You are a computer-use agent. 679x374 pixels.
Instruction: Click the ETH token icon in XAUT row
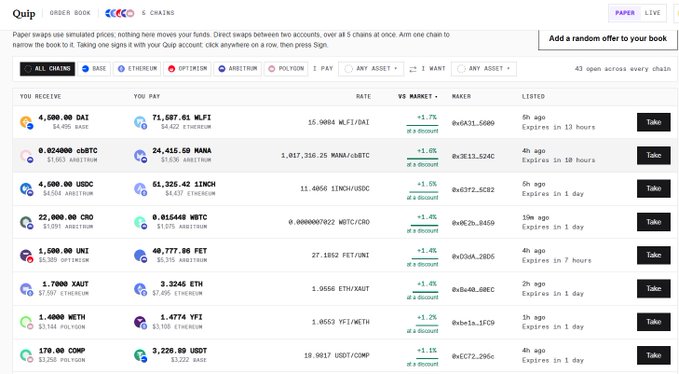point(140,289)
